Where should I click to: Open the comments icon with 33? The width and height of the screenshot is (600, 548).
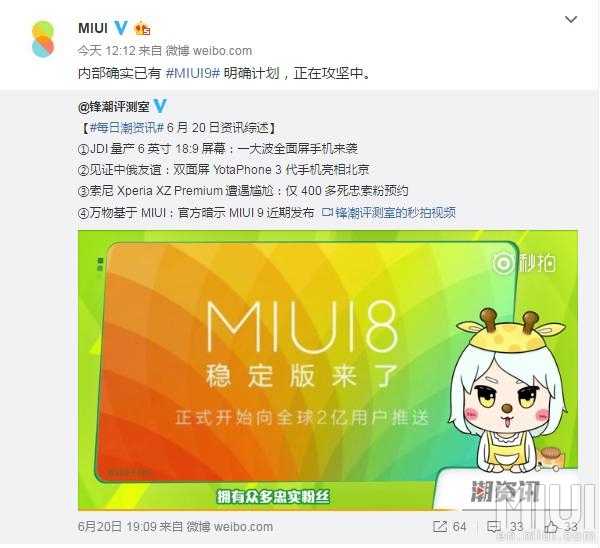tap(505, 527)
